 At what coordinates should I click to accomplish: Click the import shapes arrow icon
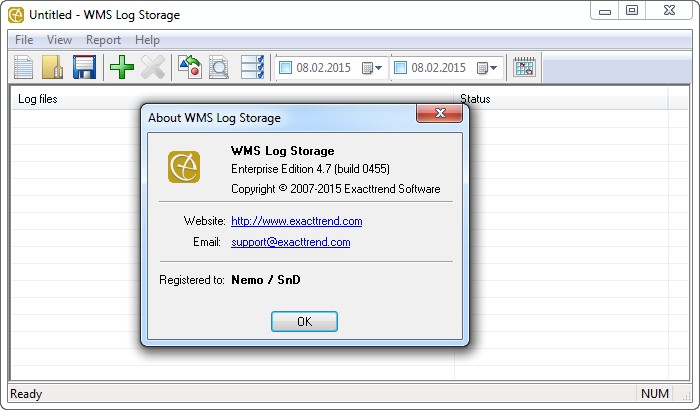click(x=190, y=67)
